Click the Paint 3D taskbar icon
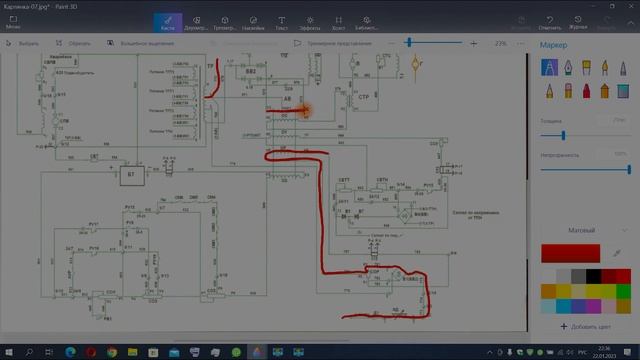 [257, 352]
